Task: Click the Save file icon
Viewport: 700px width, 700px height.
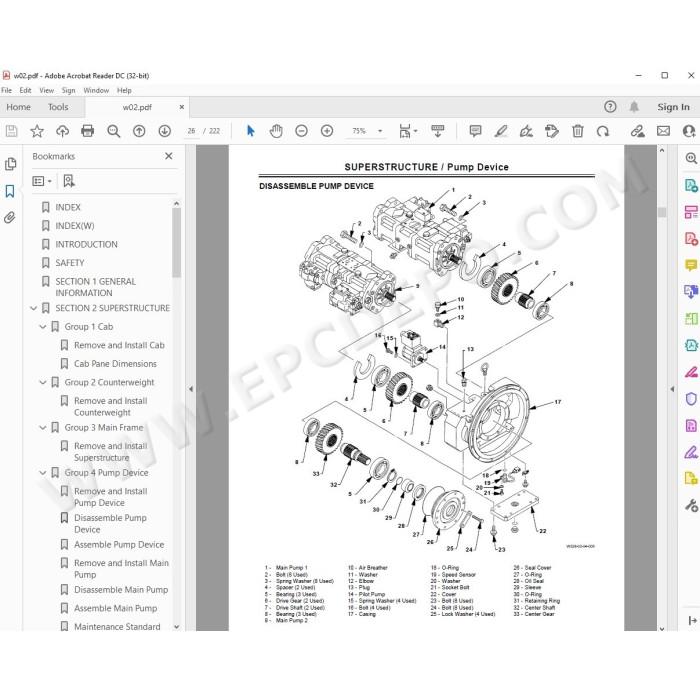Action: 12,131
